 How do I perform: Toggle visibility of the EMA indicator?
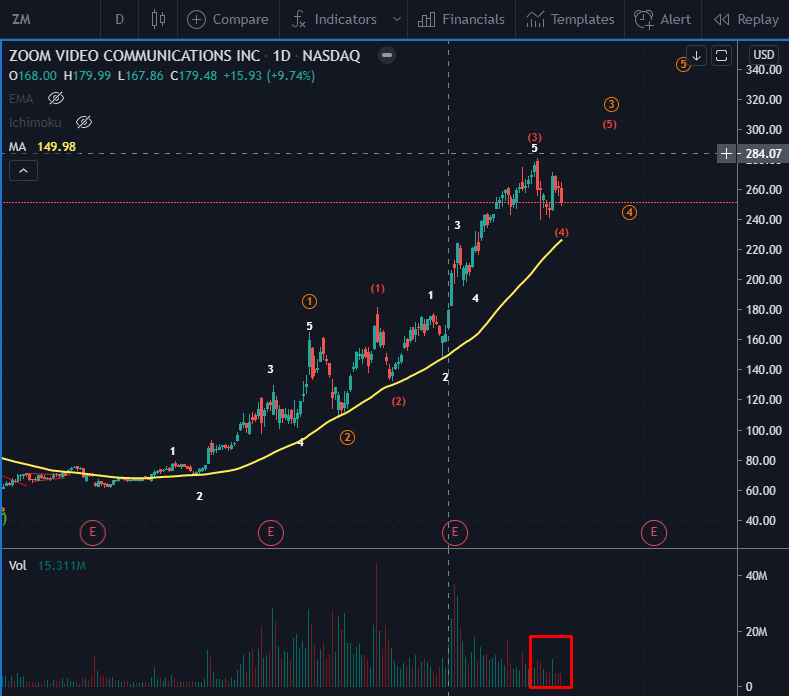[x=56, y=98]
